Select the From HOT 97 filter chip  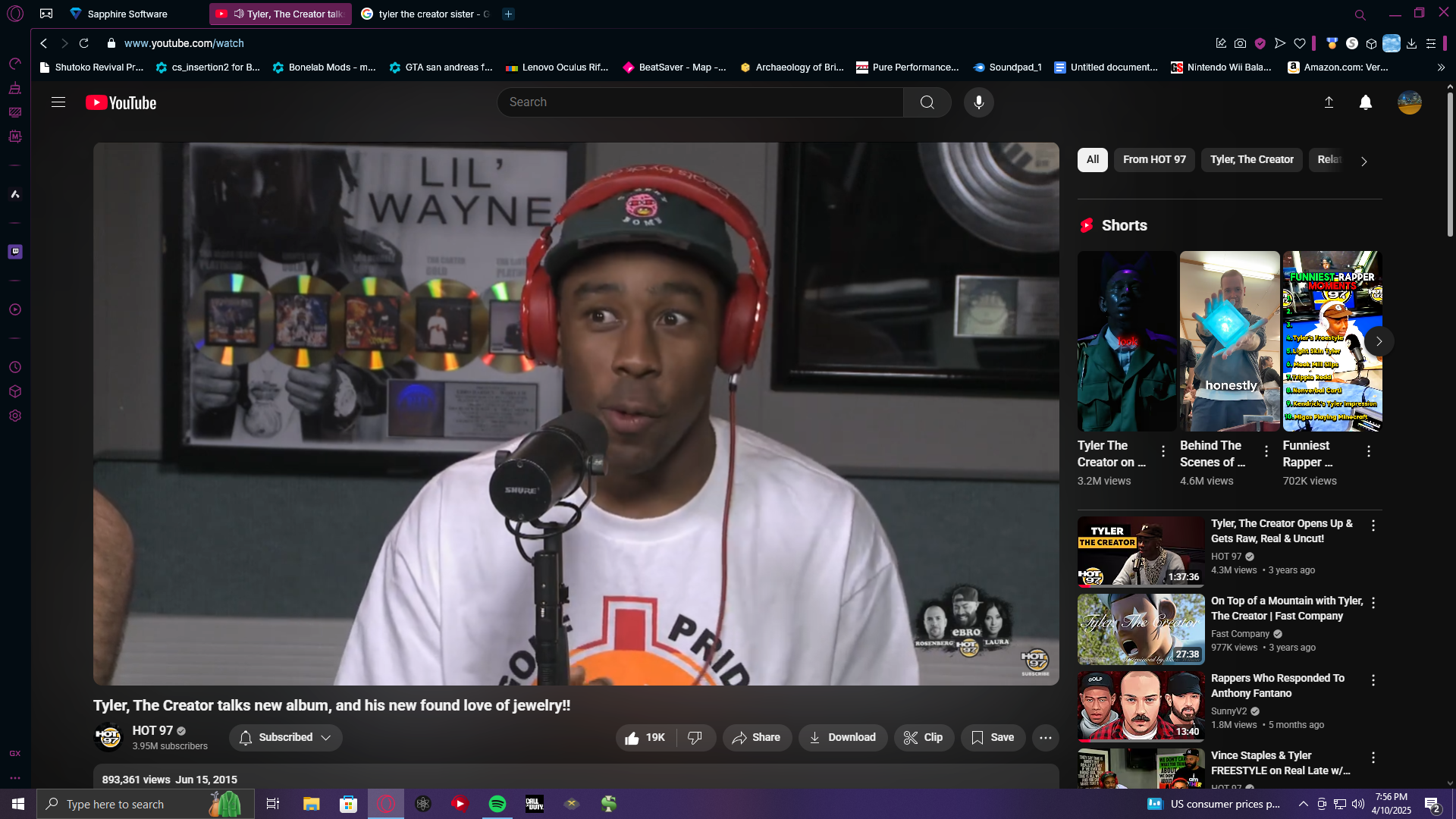click(1153, 159)
